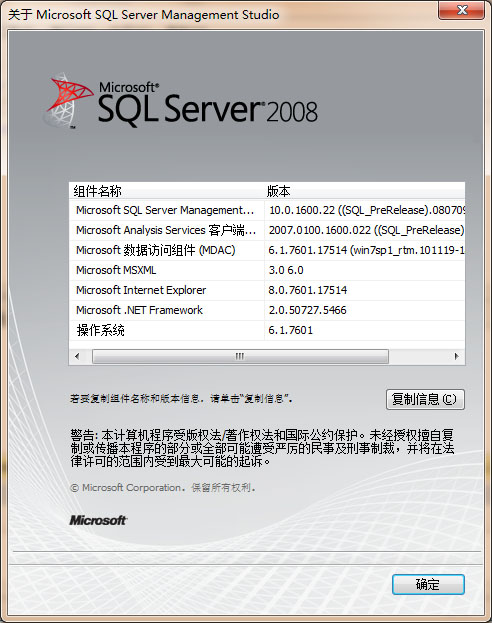Select the Microsoft Analysis Services 客户端 row
Viewport: 492px width, 623px height.
click(x=267, y=230)
